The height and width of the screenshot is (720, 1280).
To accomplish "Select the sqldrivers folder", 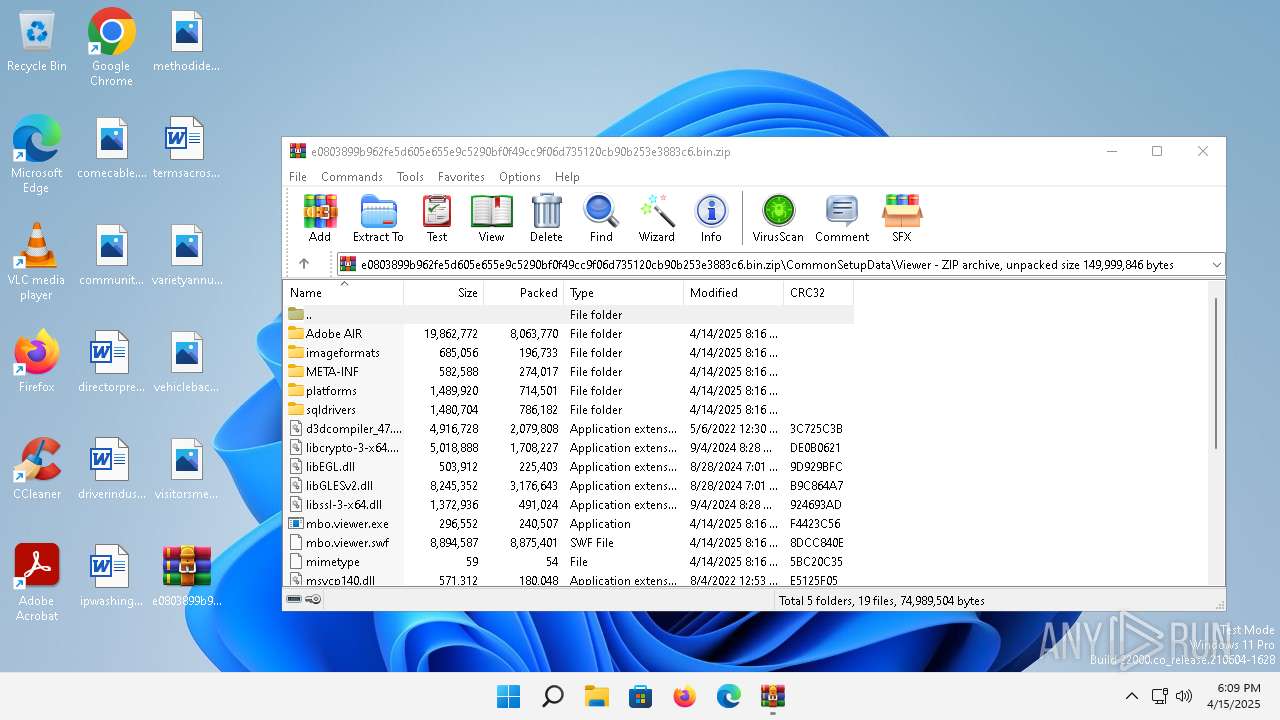I will (569, 409).
